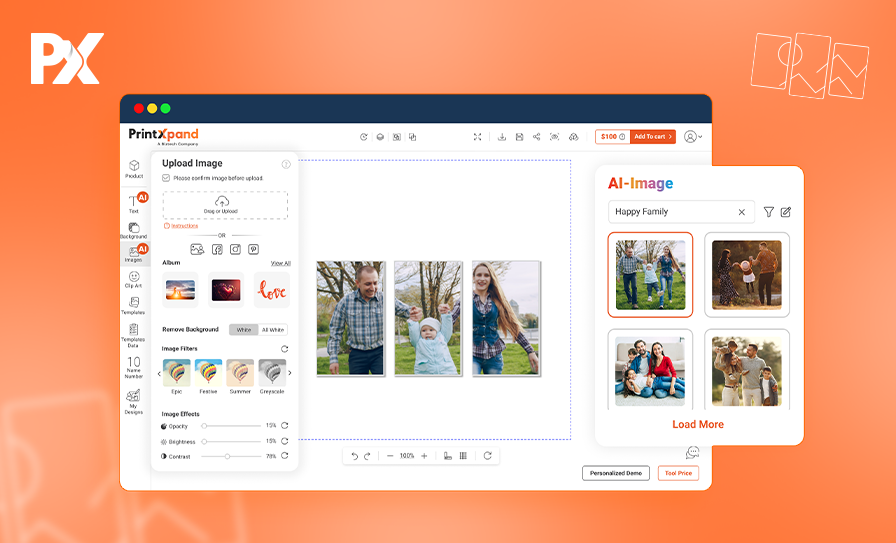Click the $100 price info button

[613, 137]
